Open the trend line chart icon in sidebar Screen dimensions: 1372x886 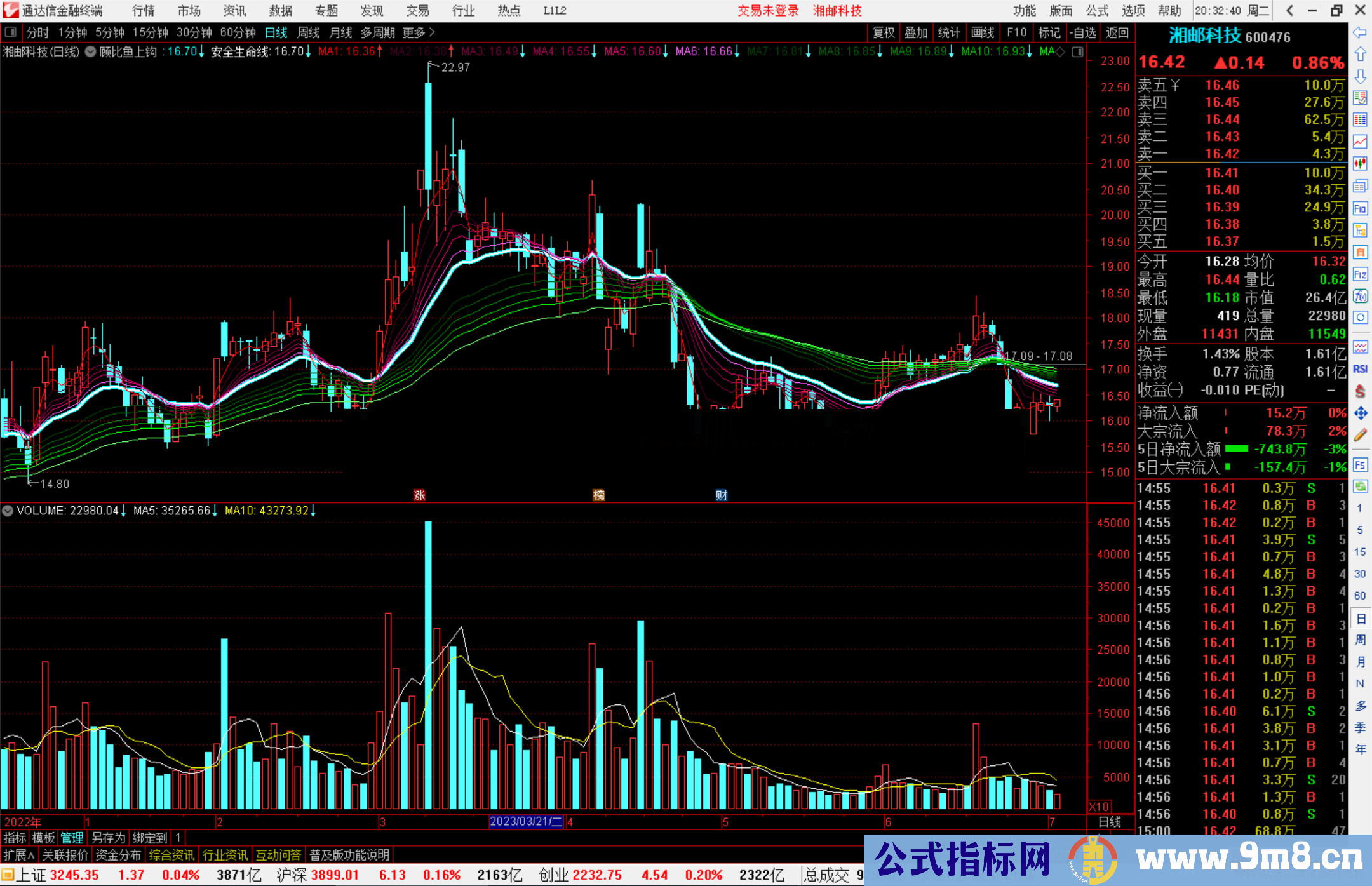pyautogui.click(x=1360, y=142)
